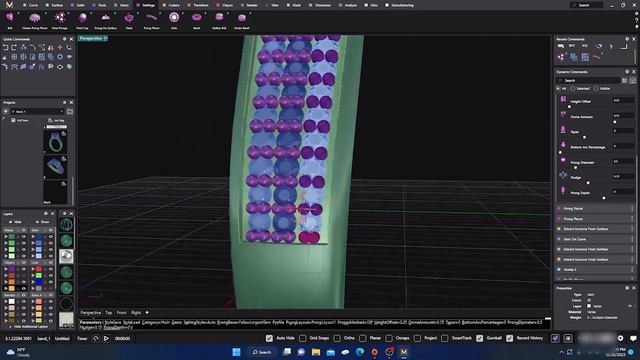Open the Gallery Rail tool
640x360 pixels.
click(219, 20)
